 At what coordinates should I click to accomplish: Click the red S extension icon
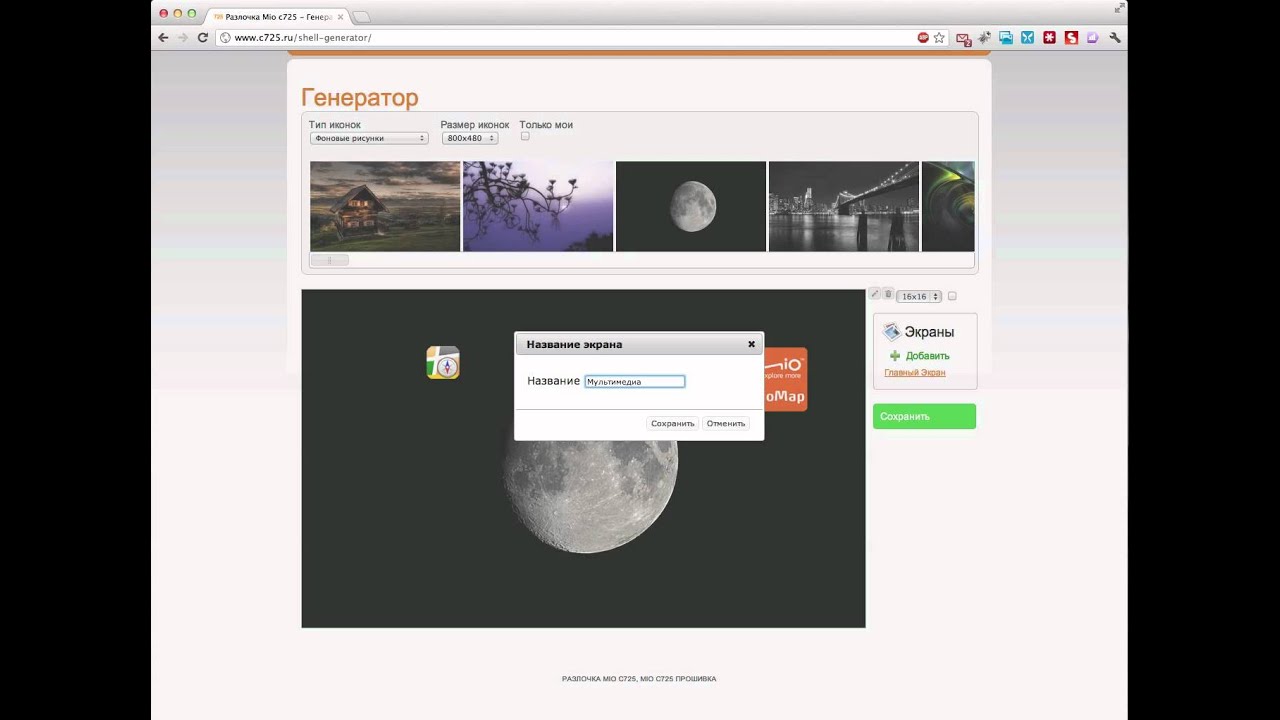(1071, 37)
